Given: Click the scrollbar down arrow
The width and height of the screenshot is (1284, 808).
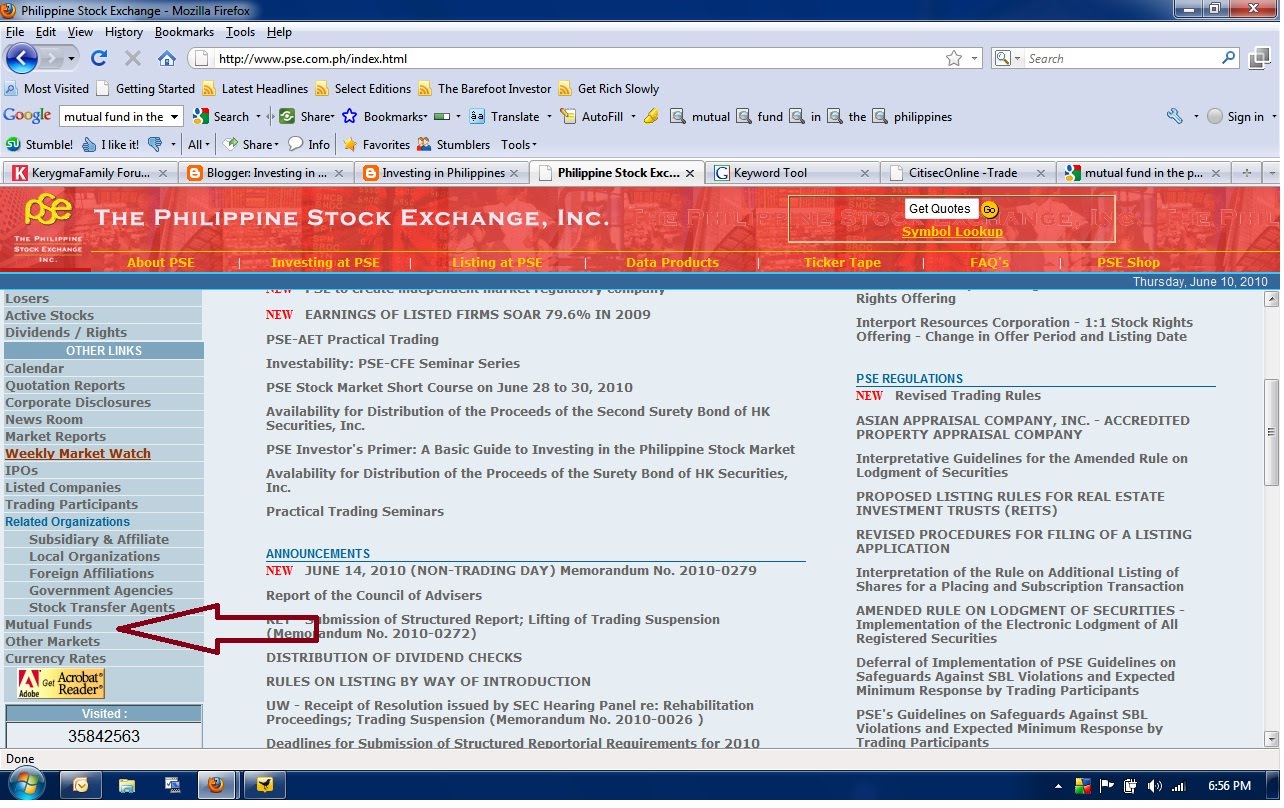Looking at the screenshot, I should pyautogui.click(x=1271, y=740).
